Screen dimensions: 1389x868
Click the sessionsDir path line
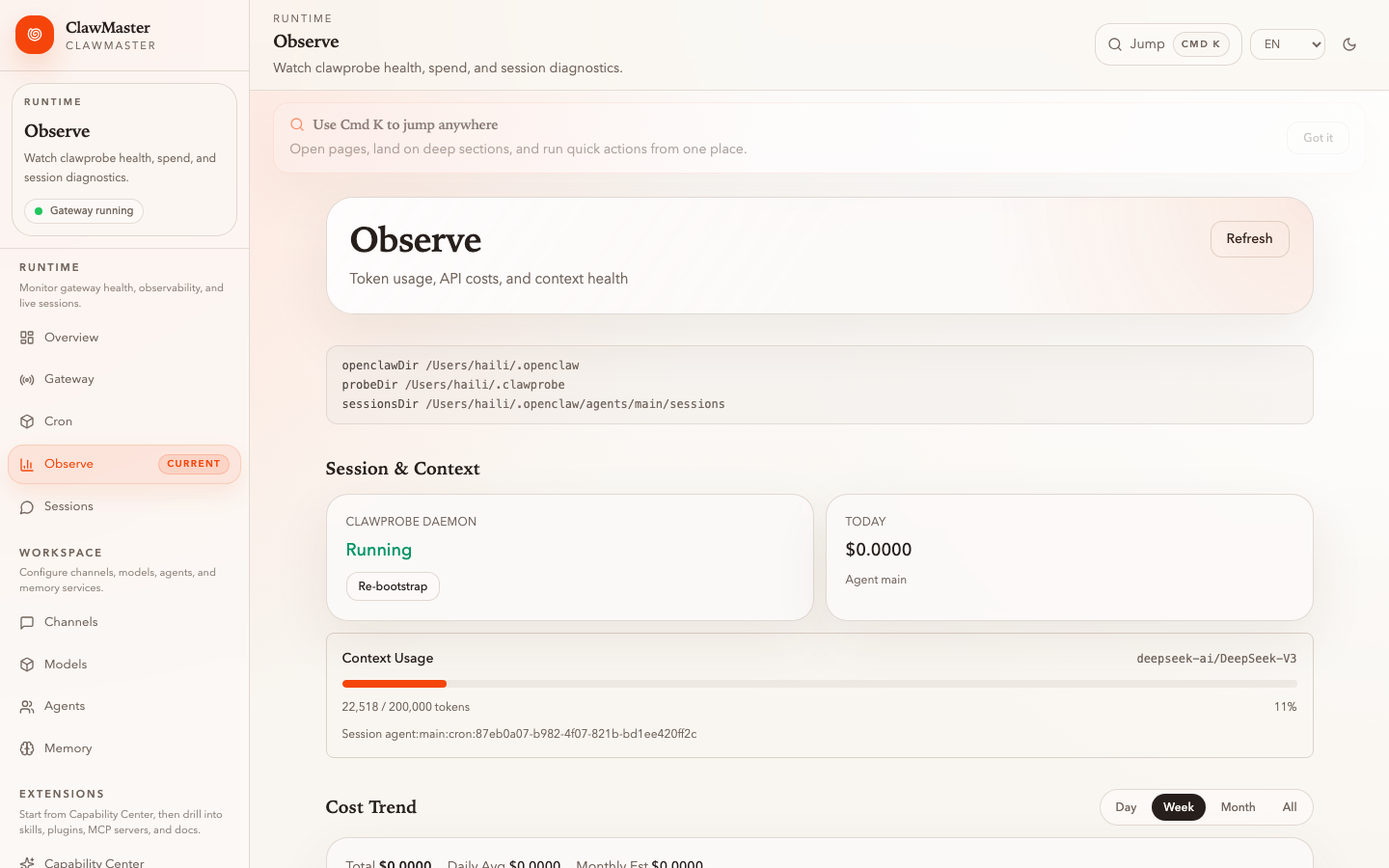pyautogui.click(x=533, y=404)
